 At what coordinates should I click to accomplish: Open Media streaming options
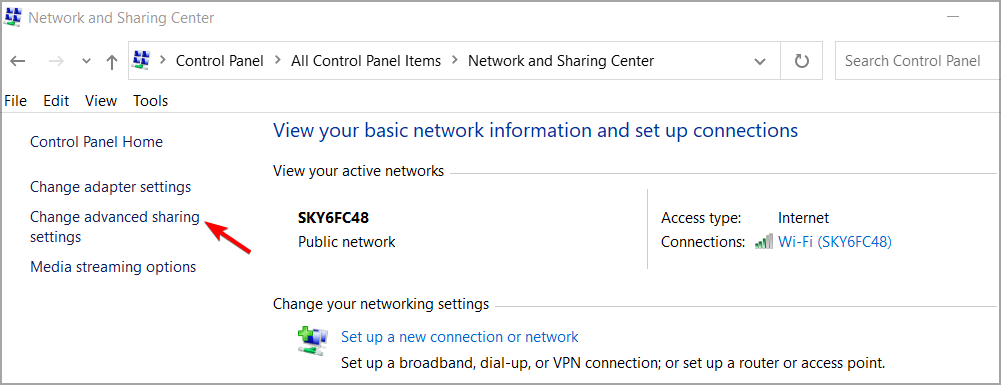113,267
